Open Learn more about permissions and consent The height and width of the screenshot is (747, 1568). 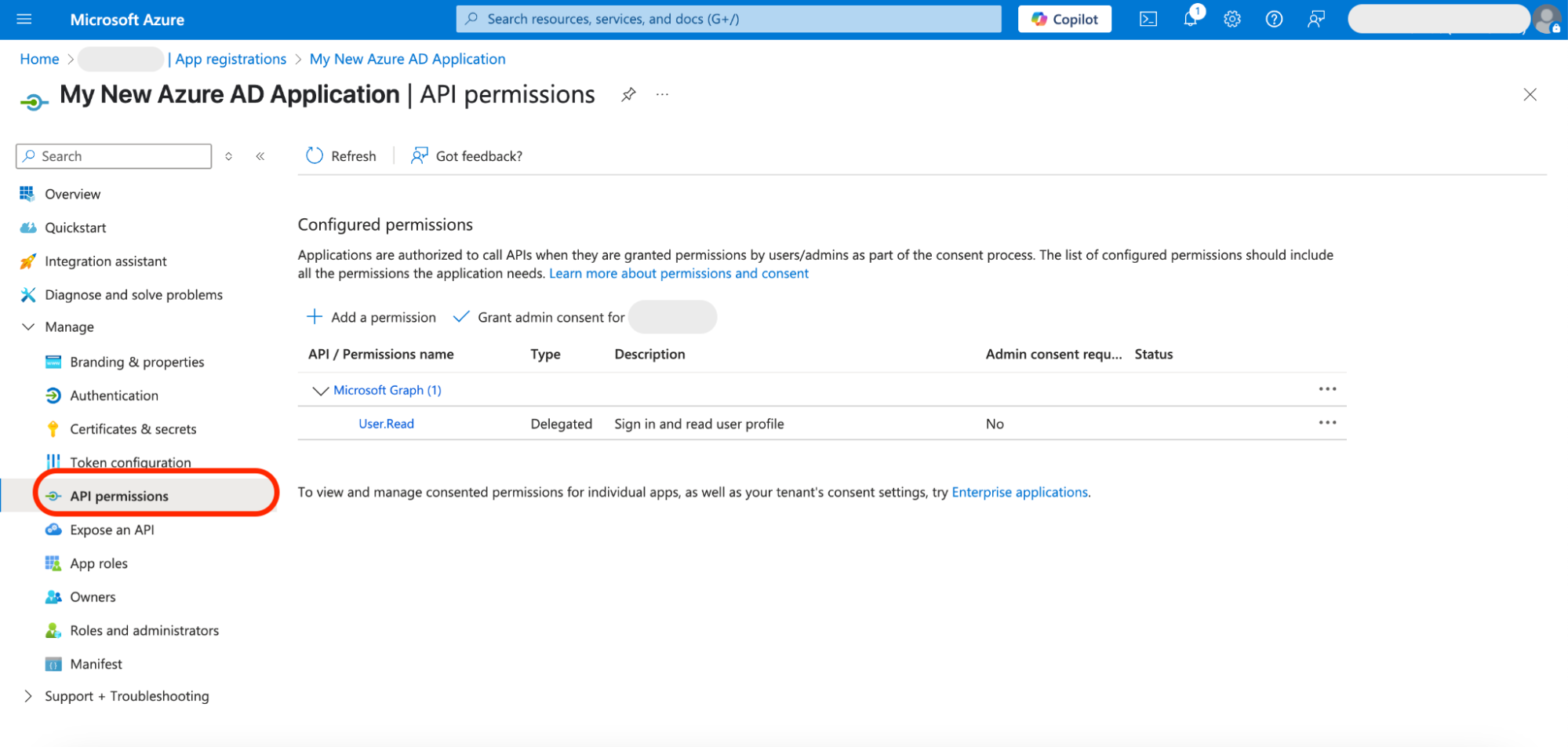click(678, 273)
